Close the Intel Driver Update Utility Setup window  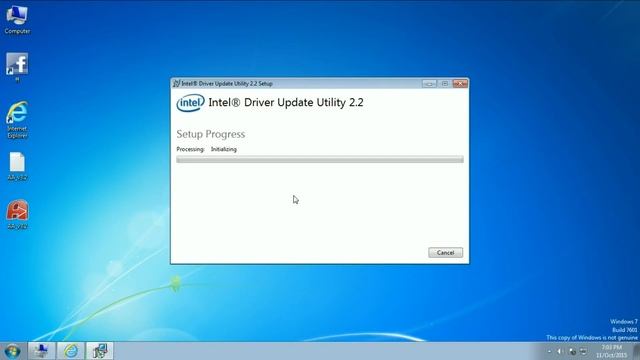(460, 83)
